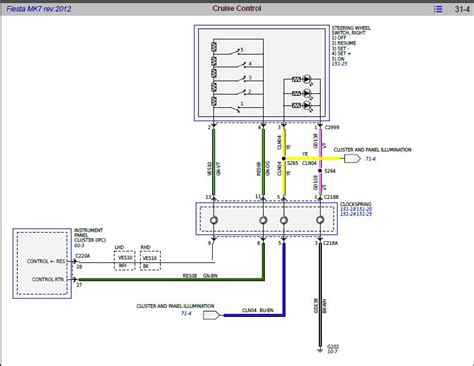Open page 71-4 under lower Cluster Illumination label
The width and height of the screenshot is (474, 366).
[x=186, y=313]
